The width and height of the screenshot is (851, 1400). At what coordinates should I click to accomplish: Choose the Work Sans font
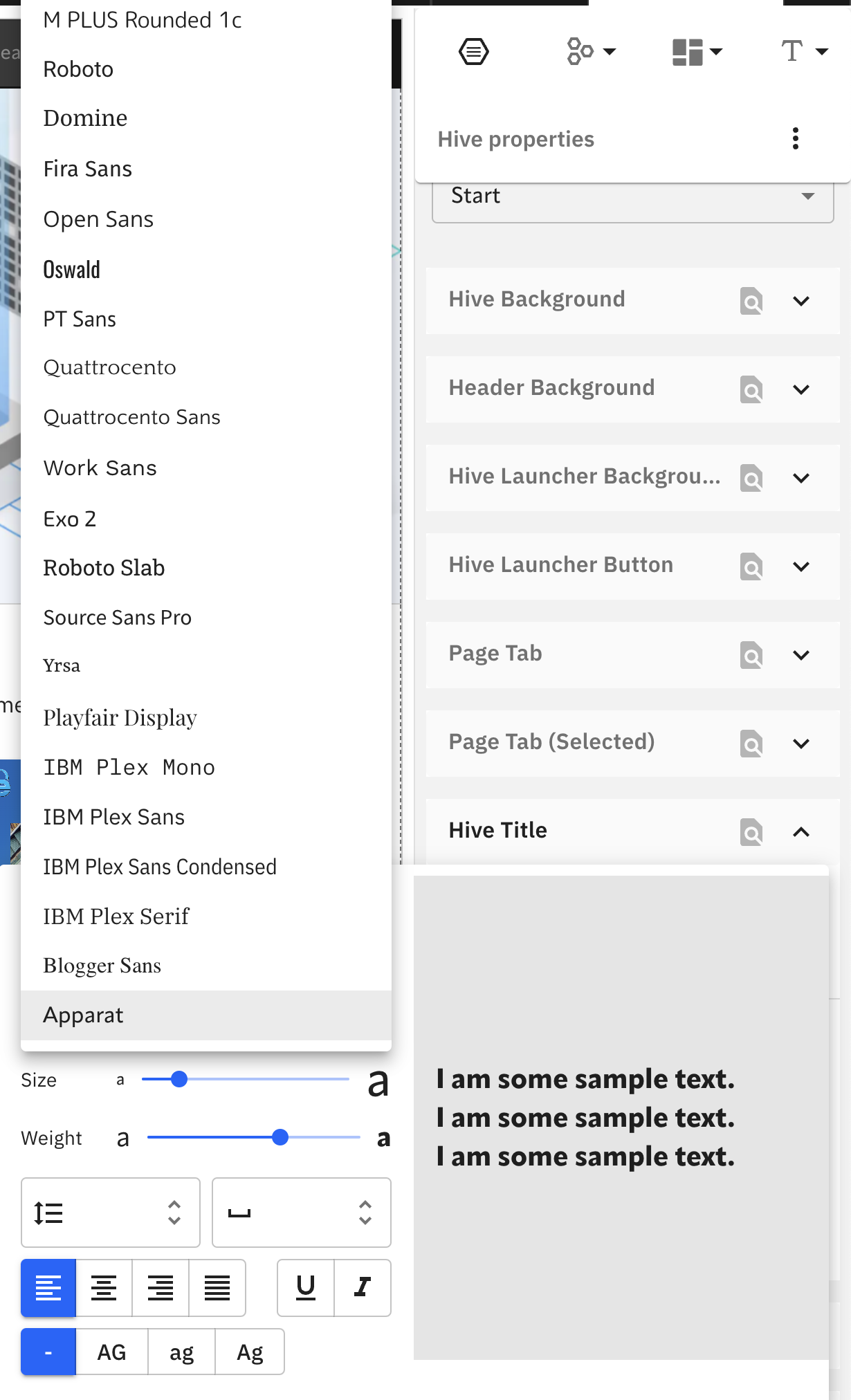click(206, 468)
